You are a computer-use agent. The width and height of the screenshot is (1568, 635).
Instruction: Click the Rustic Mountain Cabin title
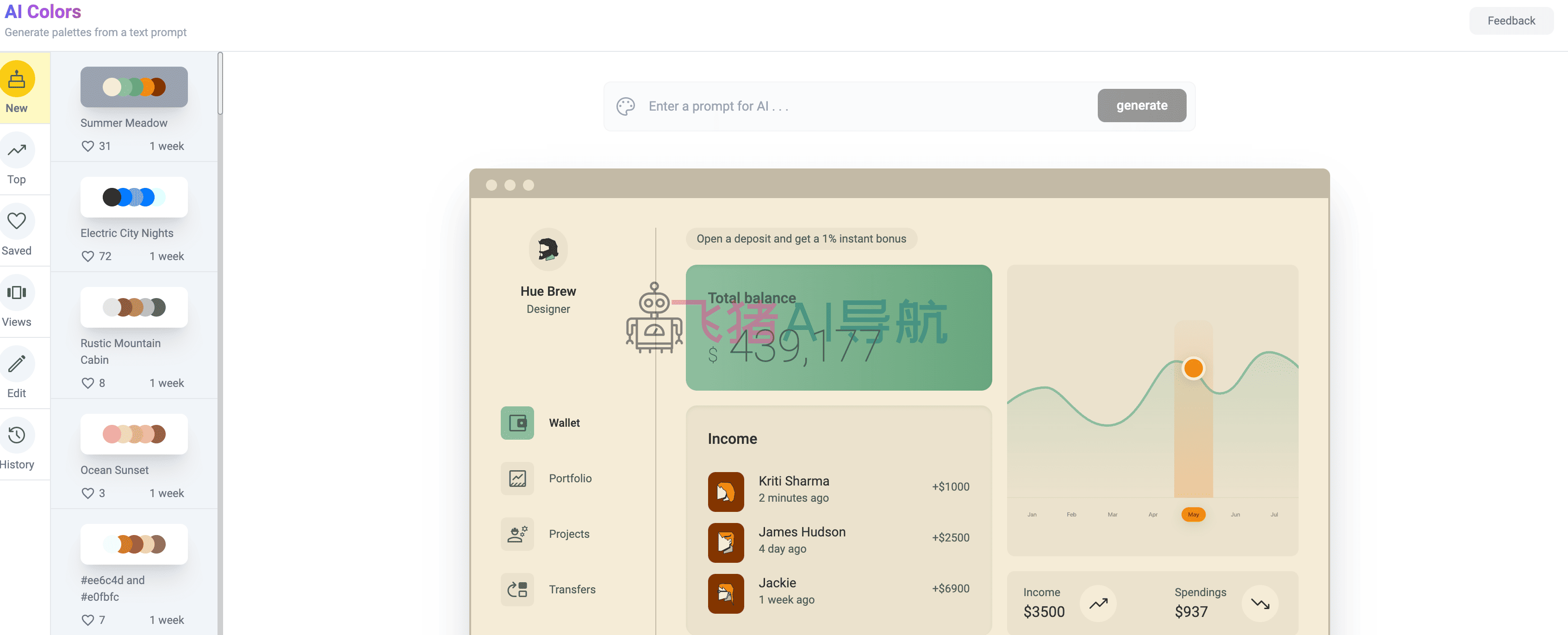coord(120,351)
